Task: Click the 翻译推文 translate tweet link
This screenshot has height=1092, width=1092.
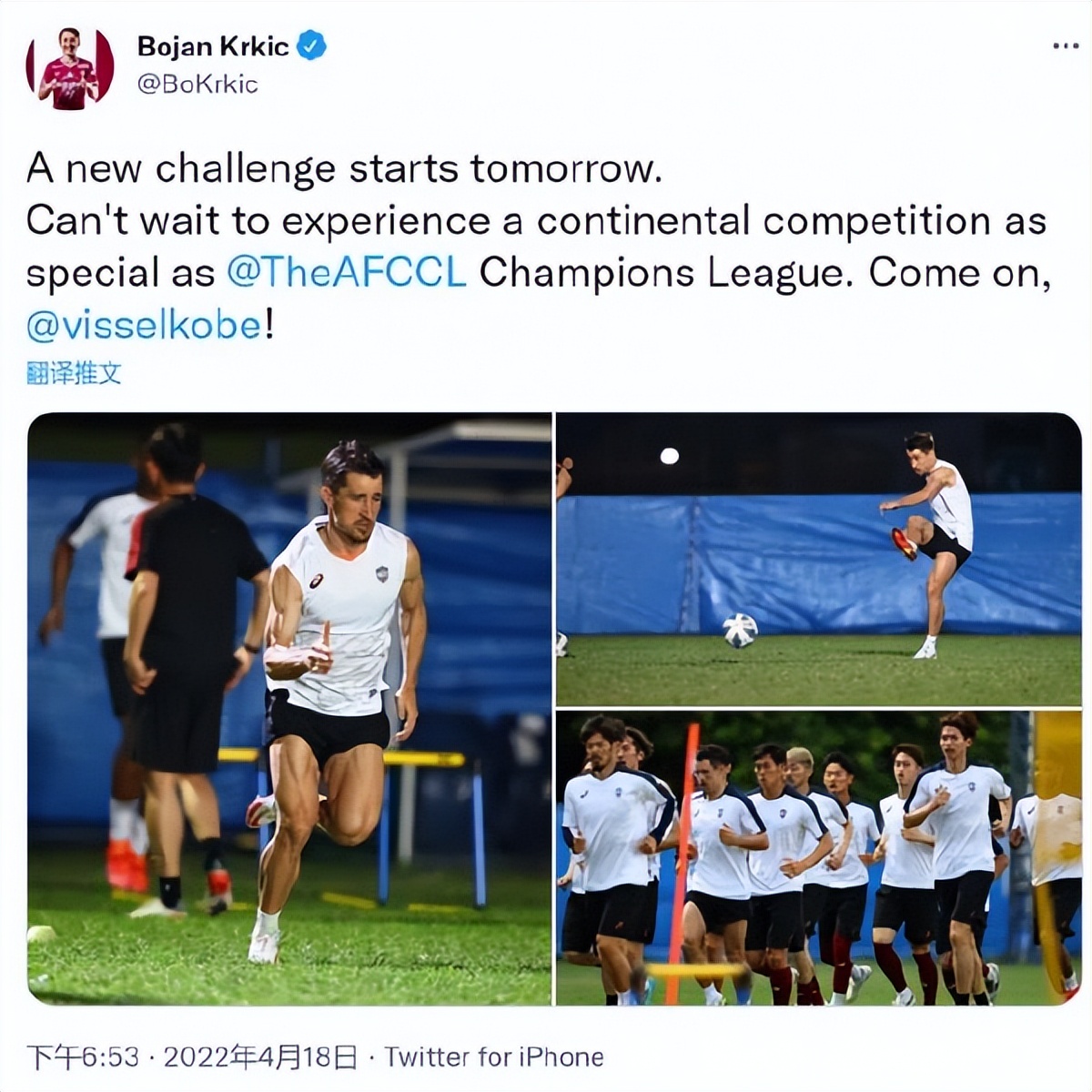Action: tap(74, 373)
